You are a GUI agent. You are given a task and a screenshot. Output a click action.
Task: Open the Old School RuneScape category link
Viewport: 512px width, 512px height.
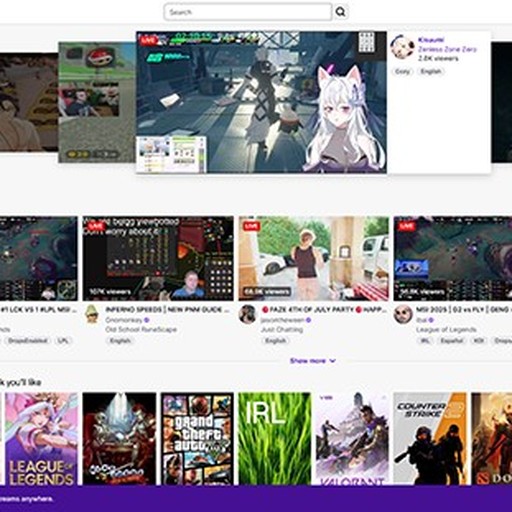click(x=141, y=329)
